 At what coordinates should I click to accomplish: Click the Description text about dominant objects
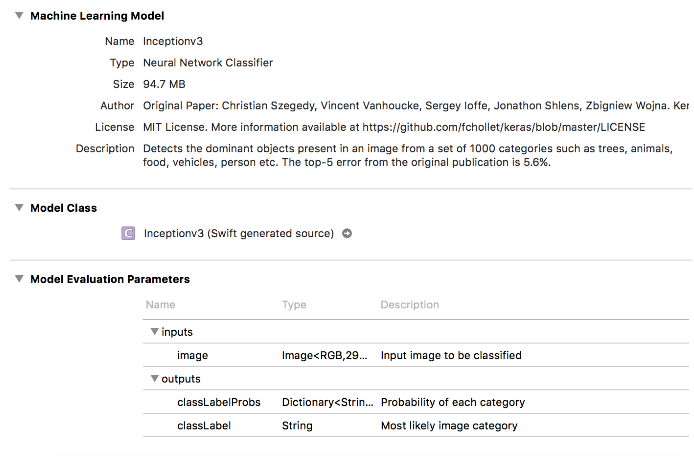(x=408, y=155)
